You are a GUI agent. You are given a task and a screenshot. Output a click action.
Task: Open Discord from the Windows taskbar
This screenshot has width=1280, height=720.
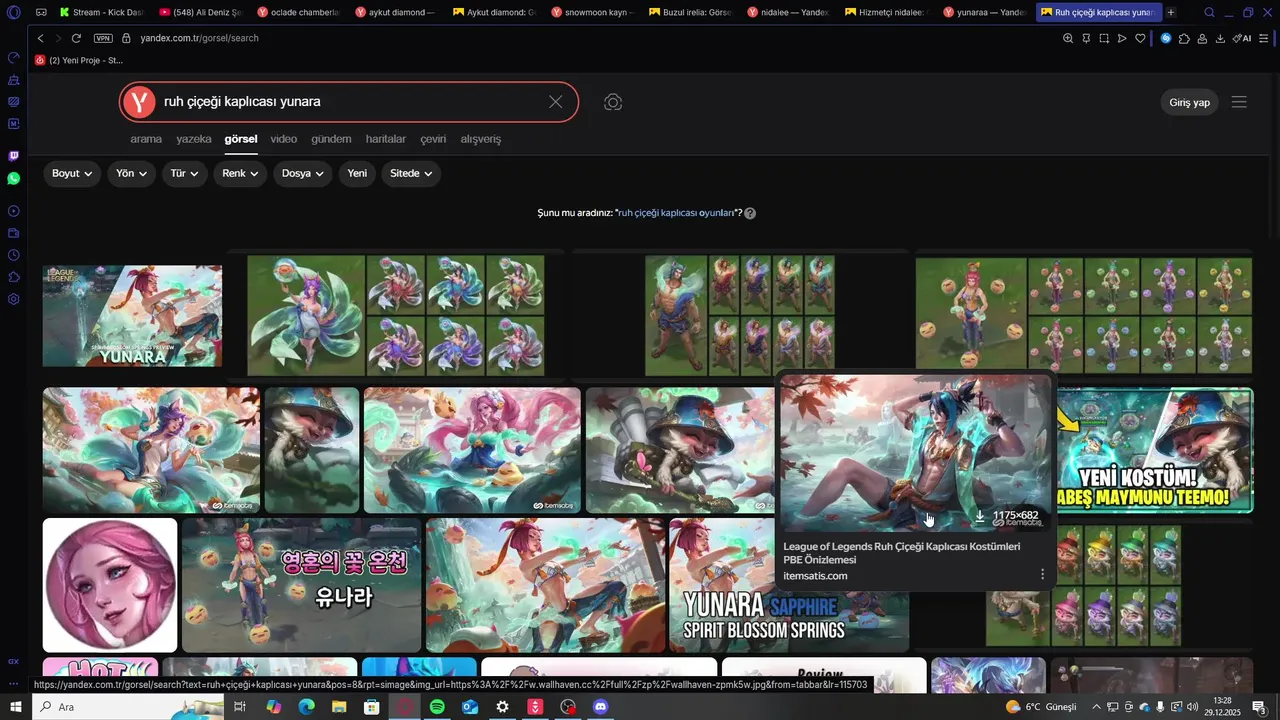tap(601, 707)
